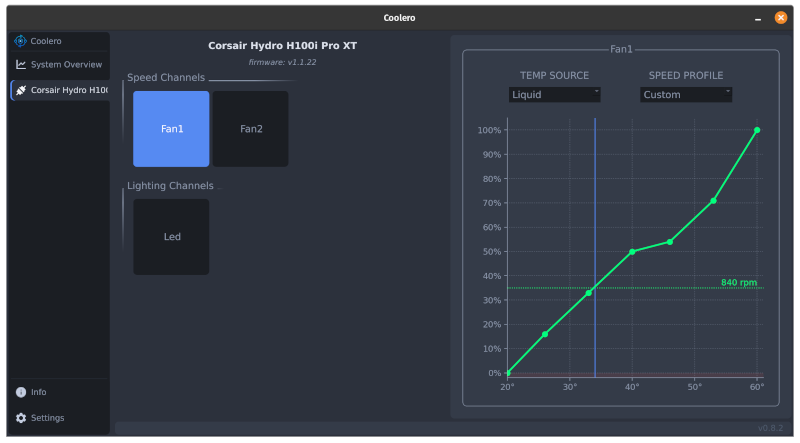Click the curve point near 46° and 54%
Viewport: 800px width, 443px height.
(x=670, y=242)
